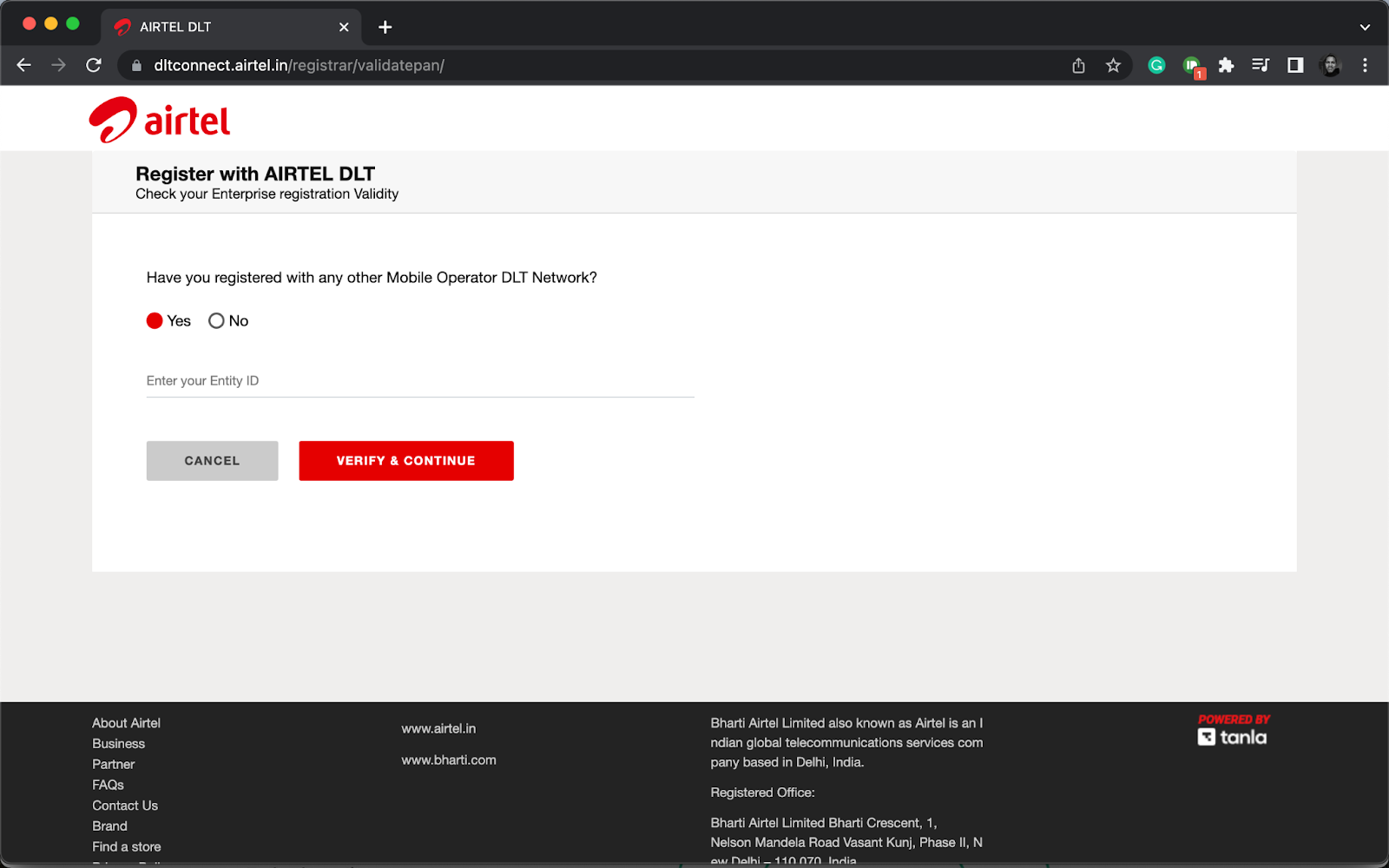Focus the Enter your Entity ID field
Screen dimensions: 1389x868
(420, 381)
